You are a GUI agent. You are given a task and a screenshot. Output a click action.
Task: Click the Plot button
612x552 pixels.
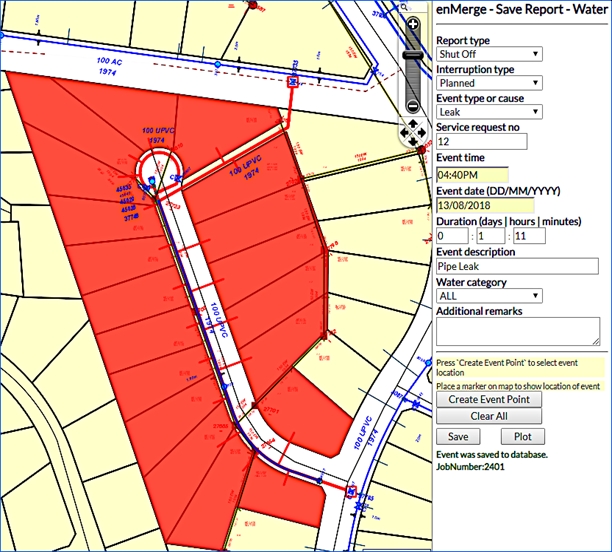(522, 436)
